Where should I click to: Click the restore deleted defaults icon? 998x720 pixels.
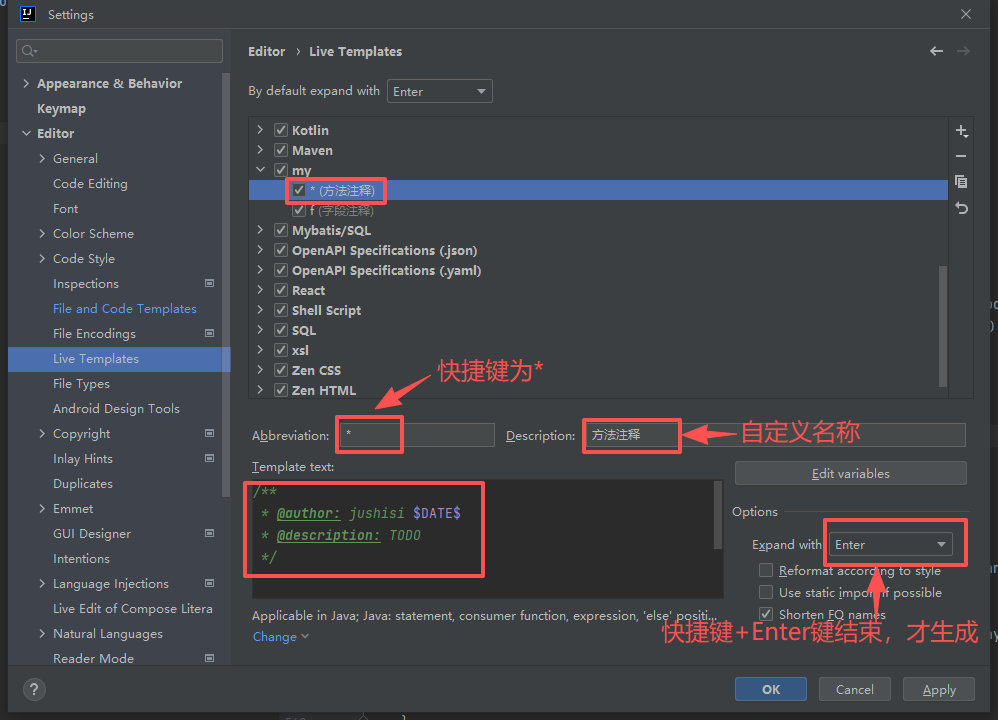[x=961, y=208]
